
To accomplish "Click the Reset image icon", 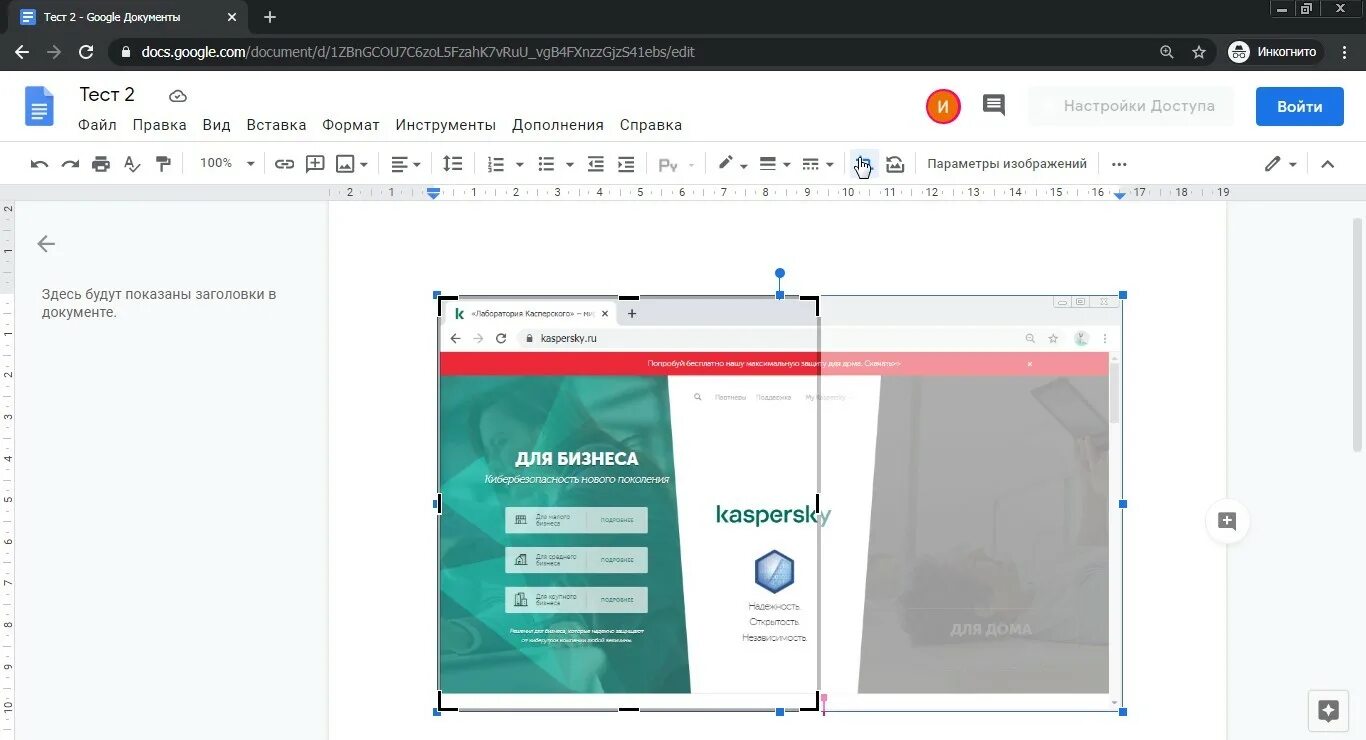I will (895, 164).
